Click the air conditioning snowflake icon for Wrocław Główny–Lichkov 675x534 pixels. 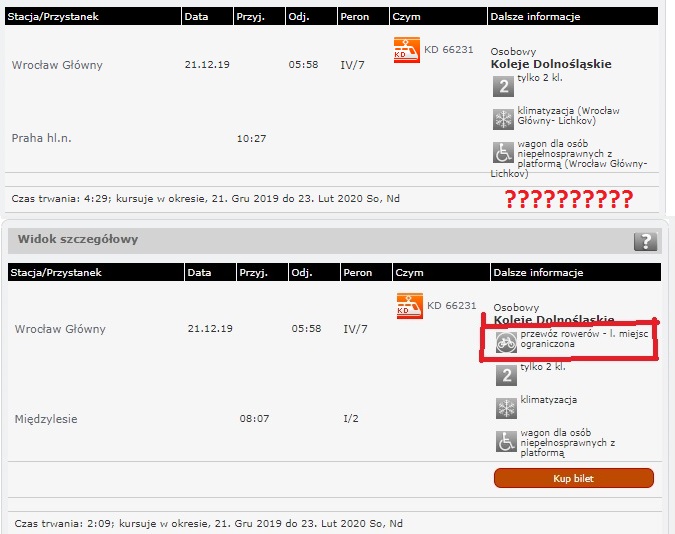pyautogui.click(x=503, y=119)
